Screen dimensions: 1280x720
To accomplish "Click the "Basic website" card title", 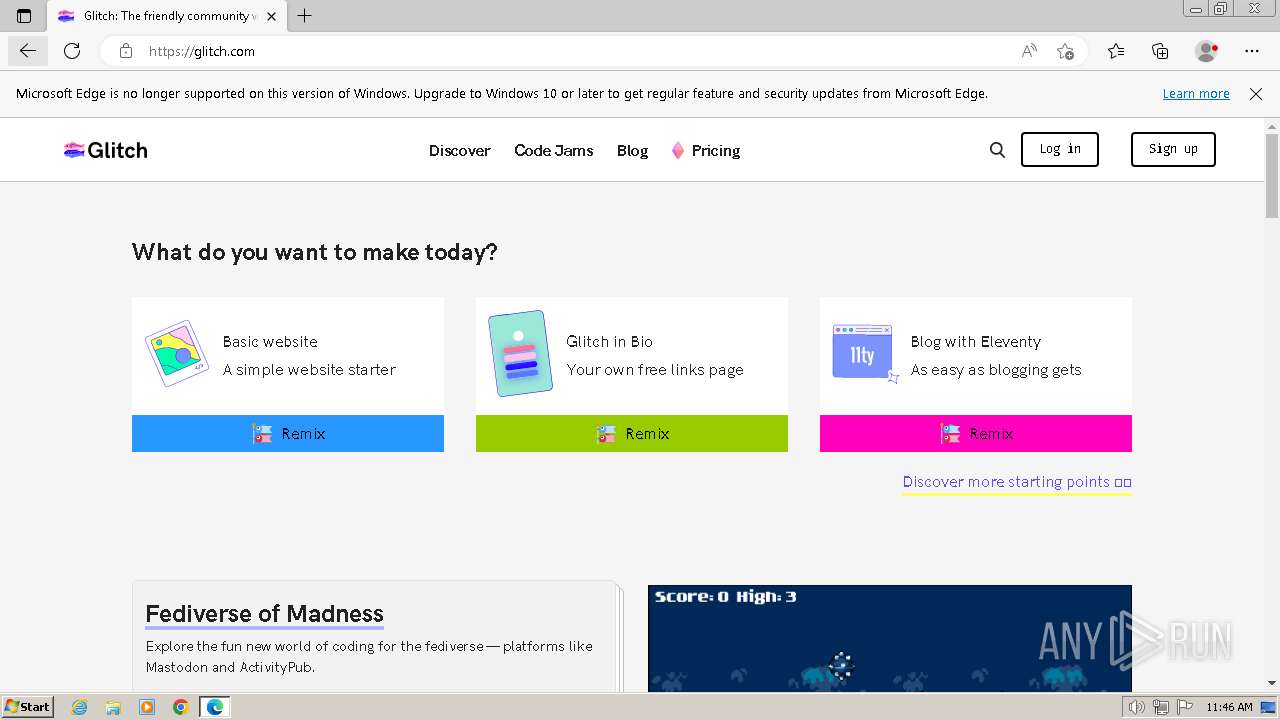I will point(270,342).
